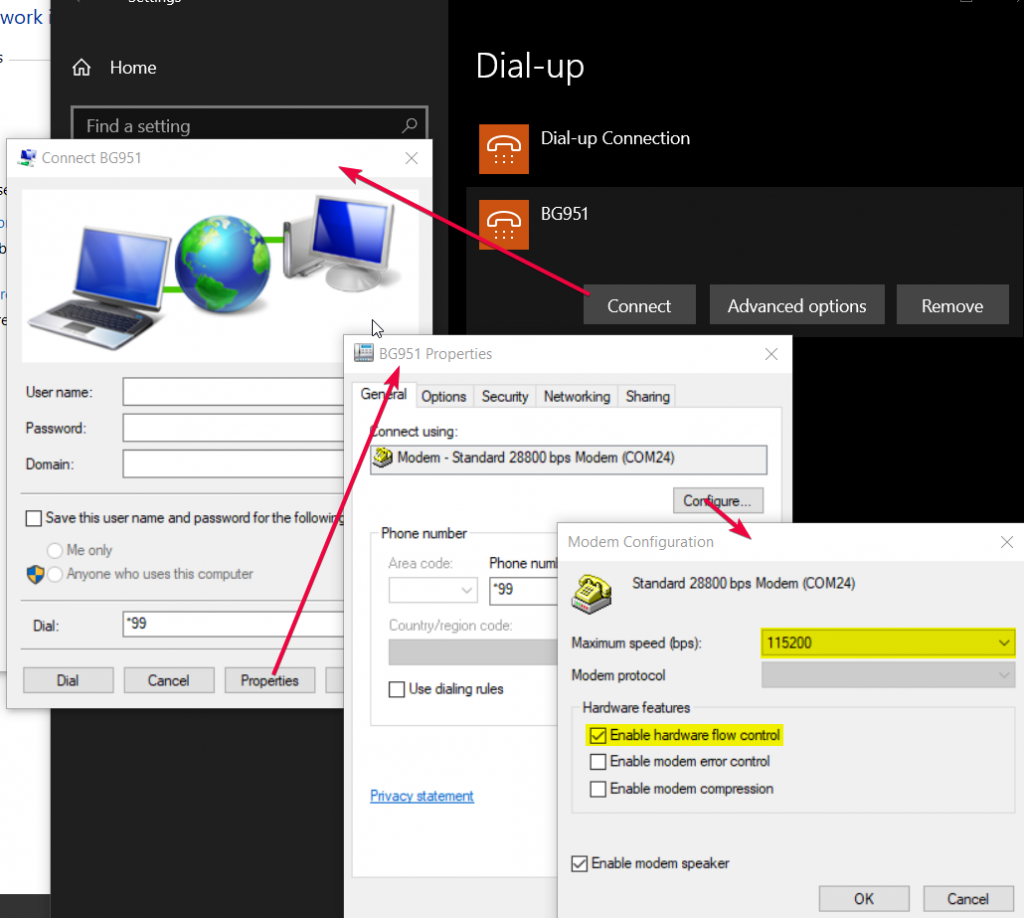
Task: Click the Configure... button
Action: point(718,501)
